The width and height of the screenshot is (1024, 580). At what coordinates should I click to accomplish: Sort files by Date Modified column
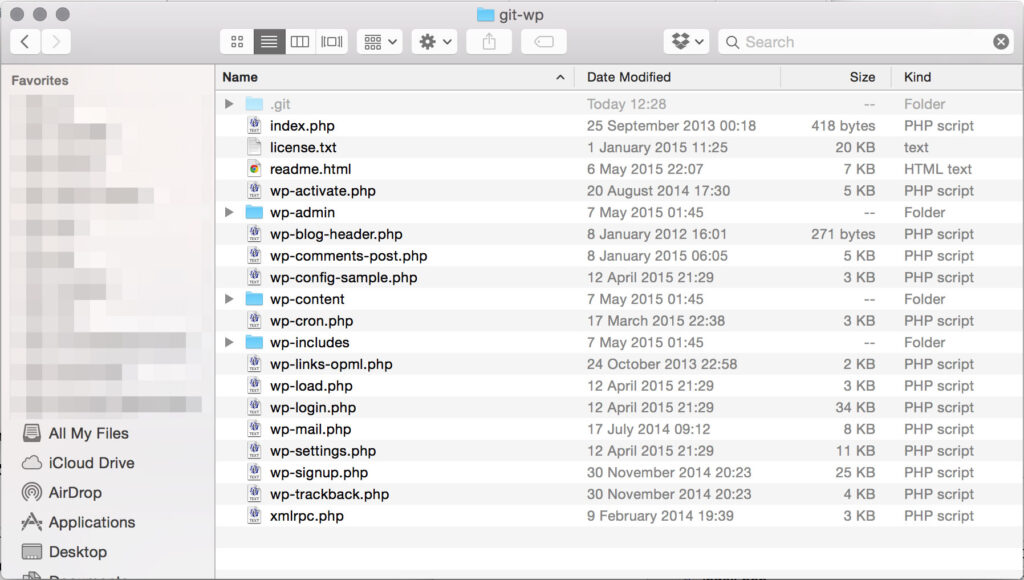click(x=677, y=77)
